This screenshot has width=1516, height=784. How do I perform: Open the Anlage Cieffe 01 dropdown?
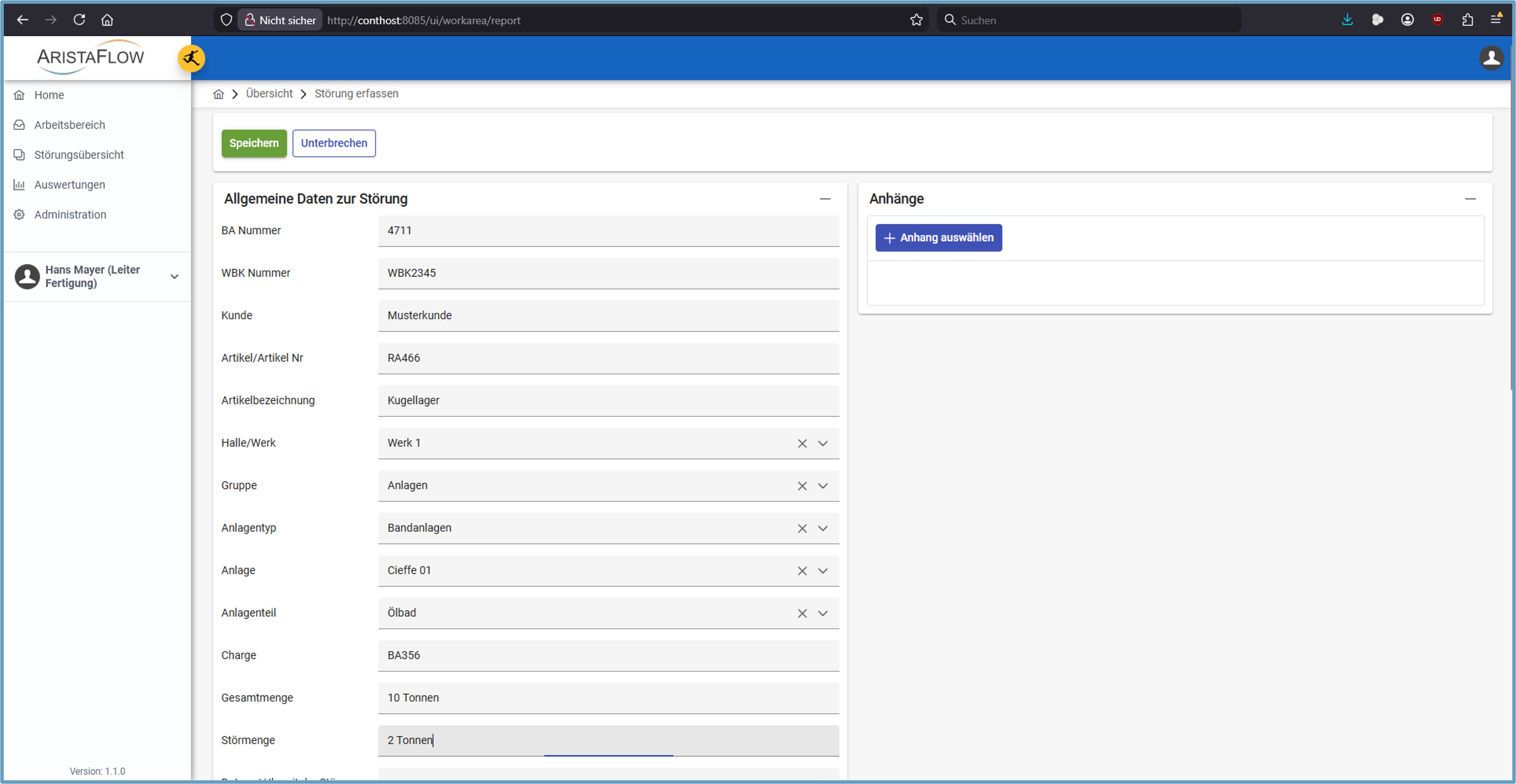pyautogui.click(x=823, y=570)
